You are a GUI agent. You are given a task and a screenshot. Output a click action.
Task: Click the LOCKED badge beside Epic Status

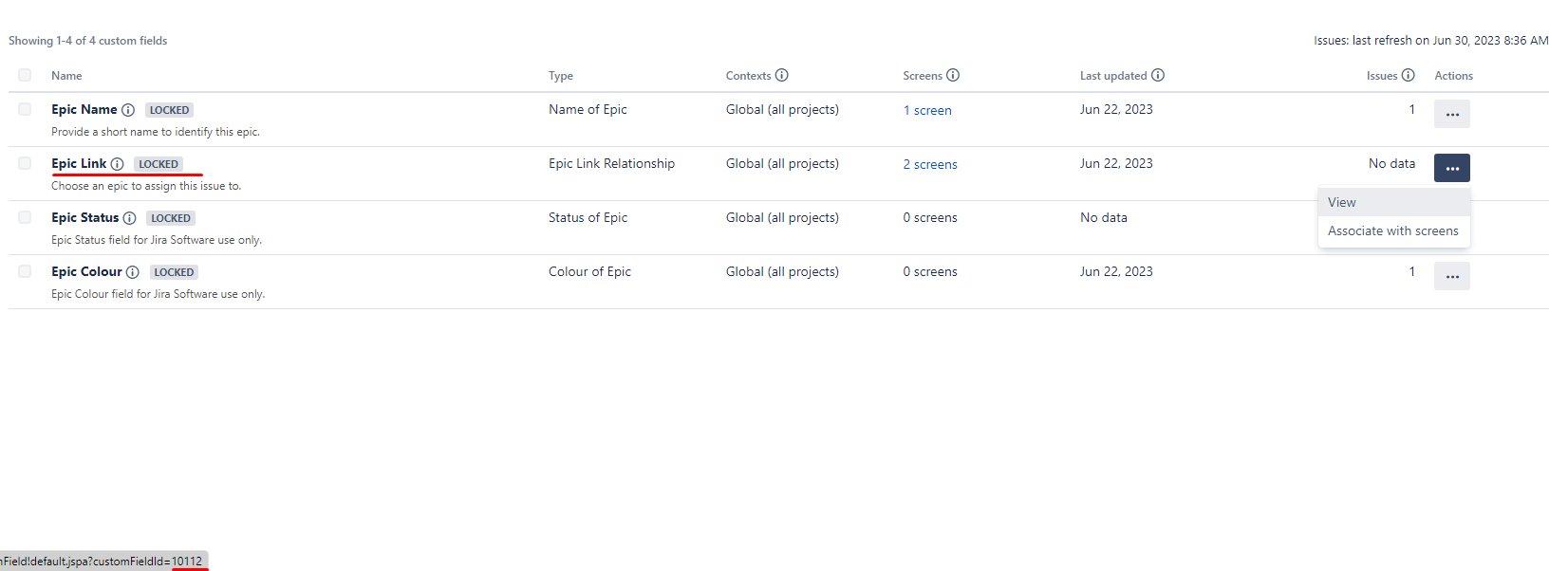[171, 217]
